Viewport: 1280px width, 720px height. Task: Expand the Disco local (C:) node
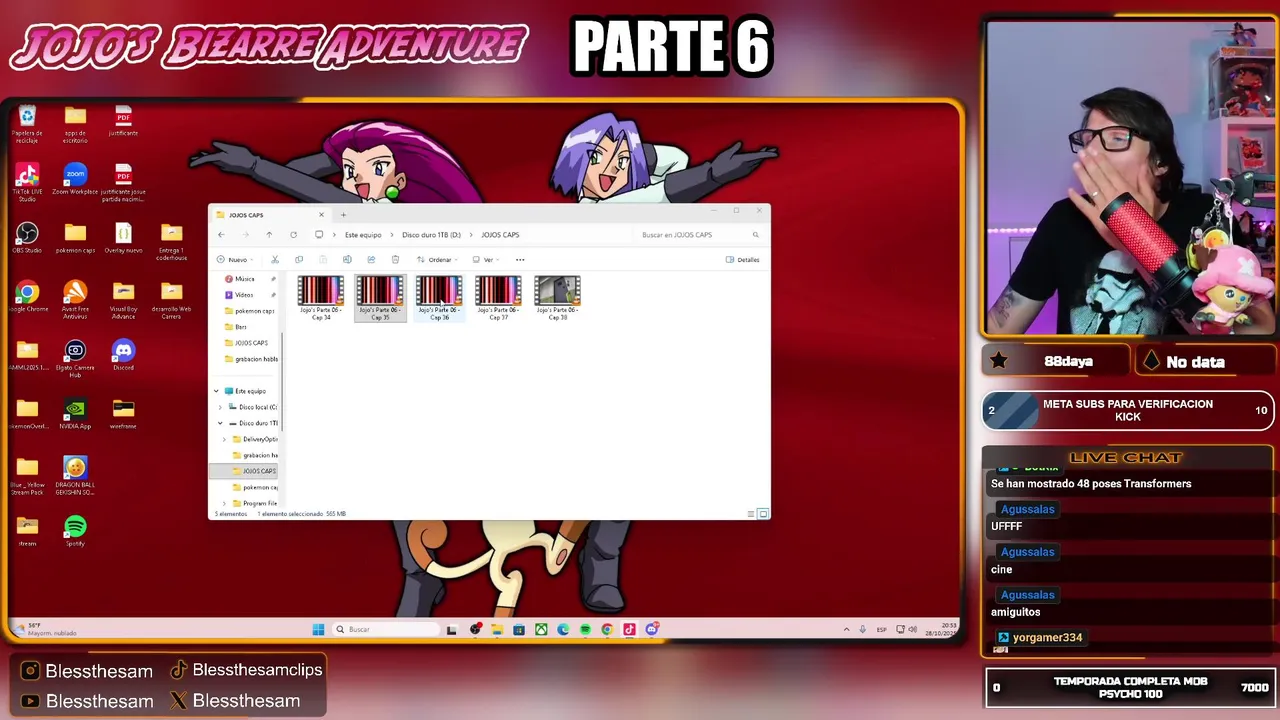[x=220, y=407]
